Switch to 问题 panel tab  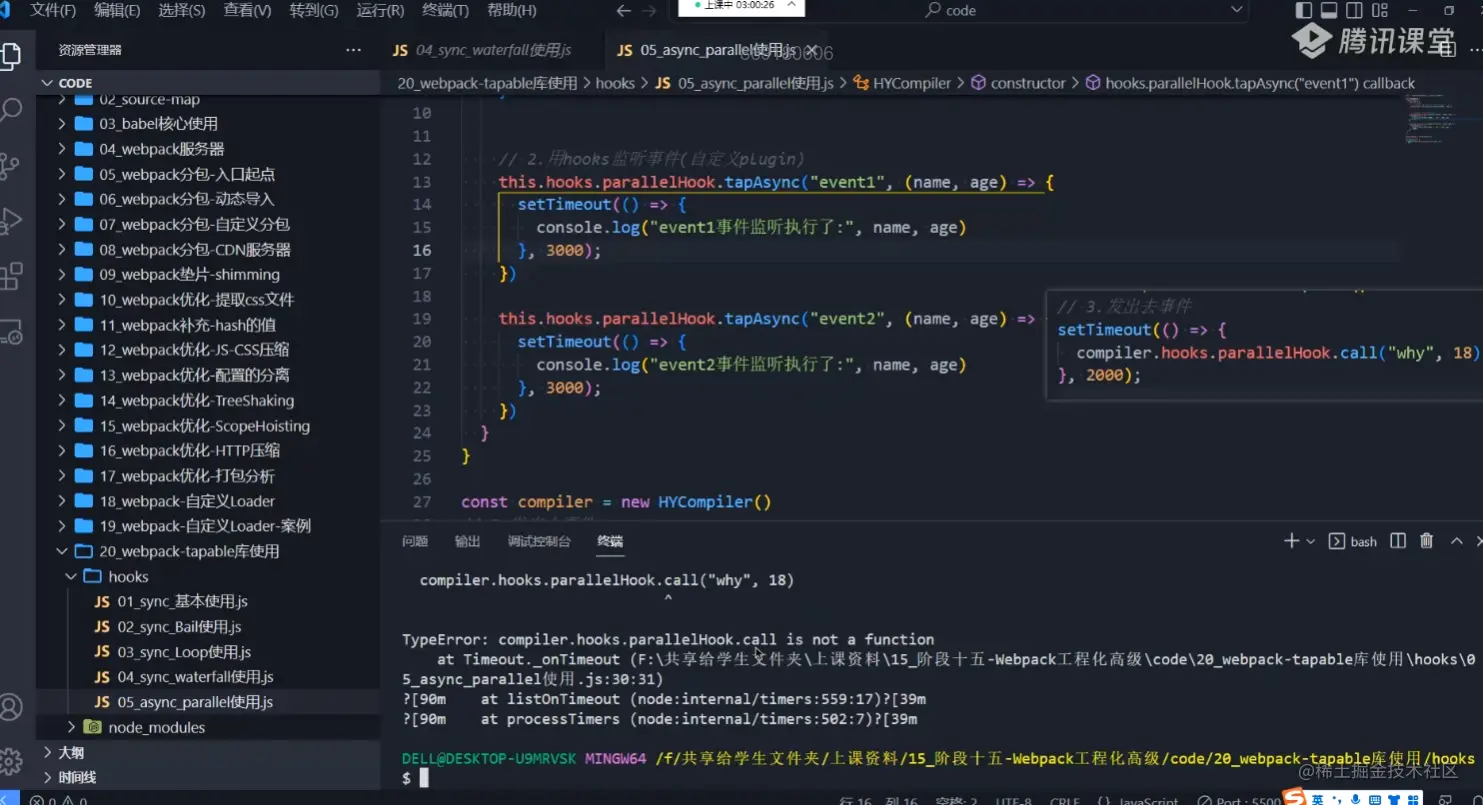click(x=415, y=541)
